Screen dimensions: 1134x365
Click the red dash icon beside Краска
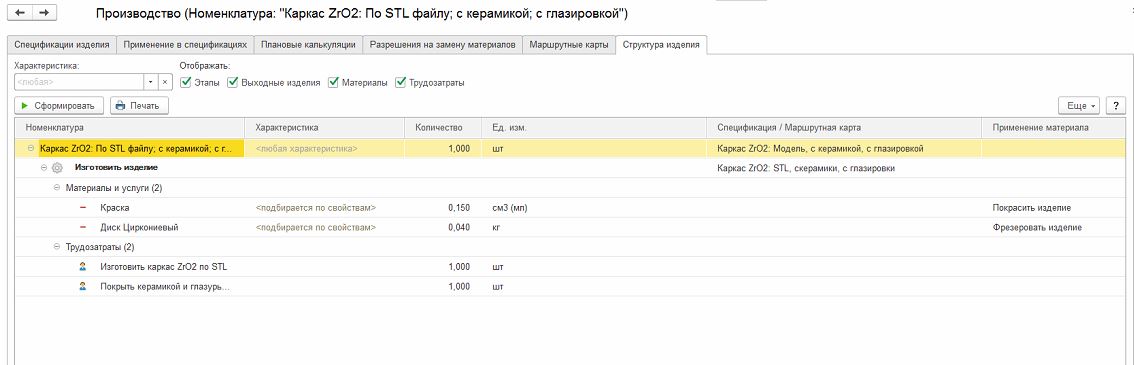click(x=82, y=208)
